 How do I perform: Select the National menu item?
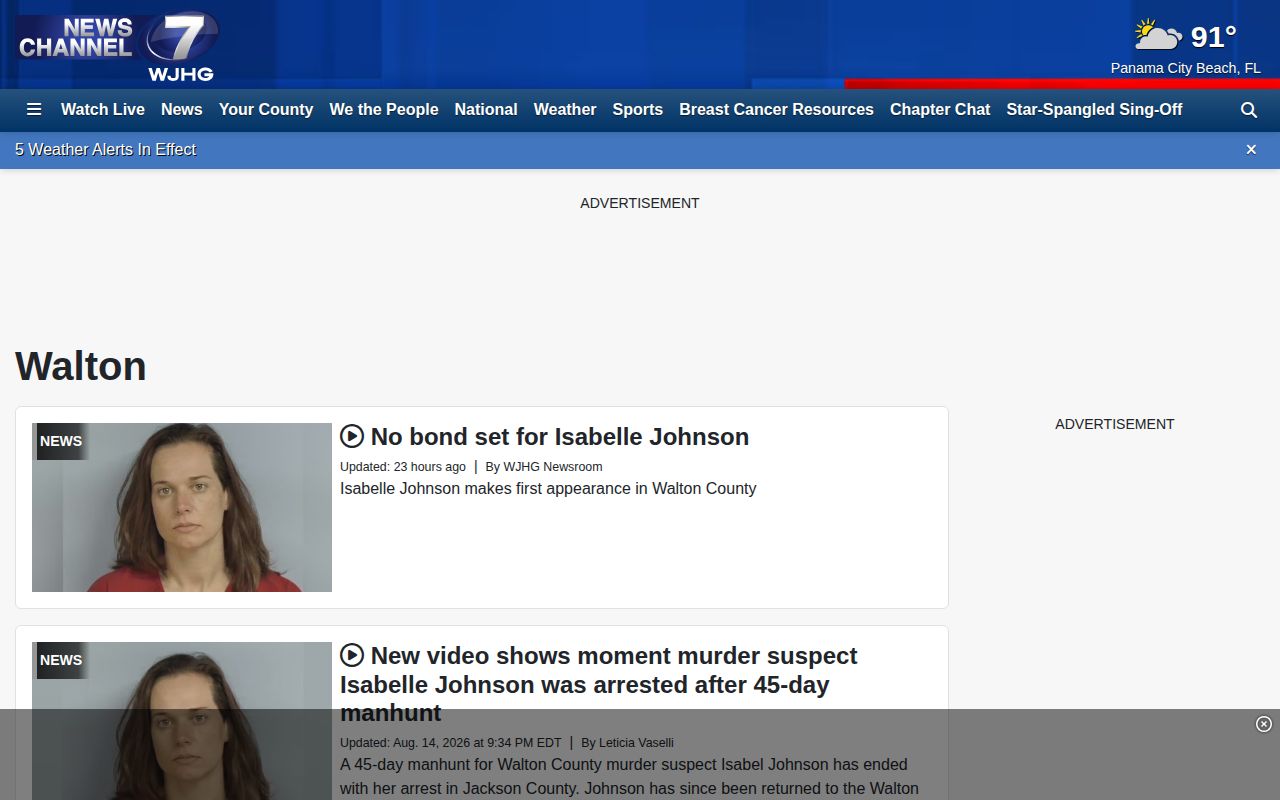click(x=486, y=109)
